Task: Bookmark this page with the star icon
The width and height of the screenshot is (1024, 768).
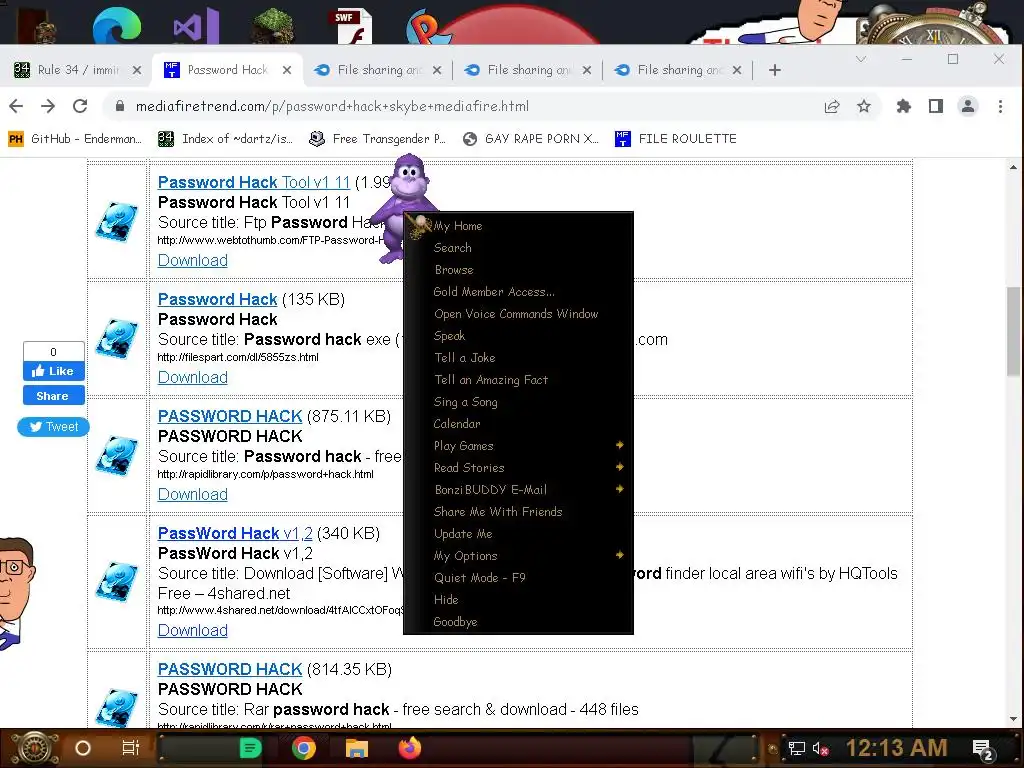Action: [863, 106]
